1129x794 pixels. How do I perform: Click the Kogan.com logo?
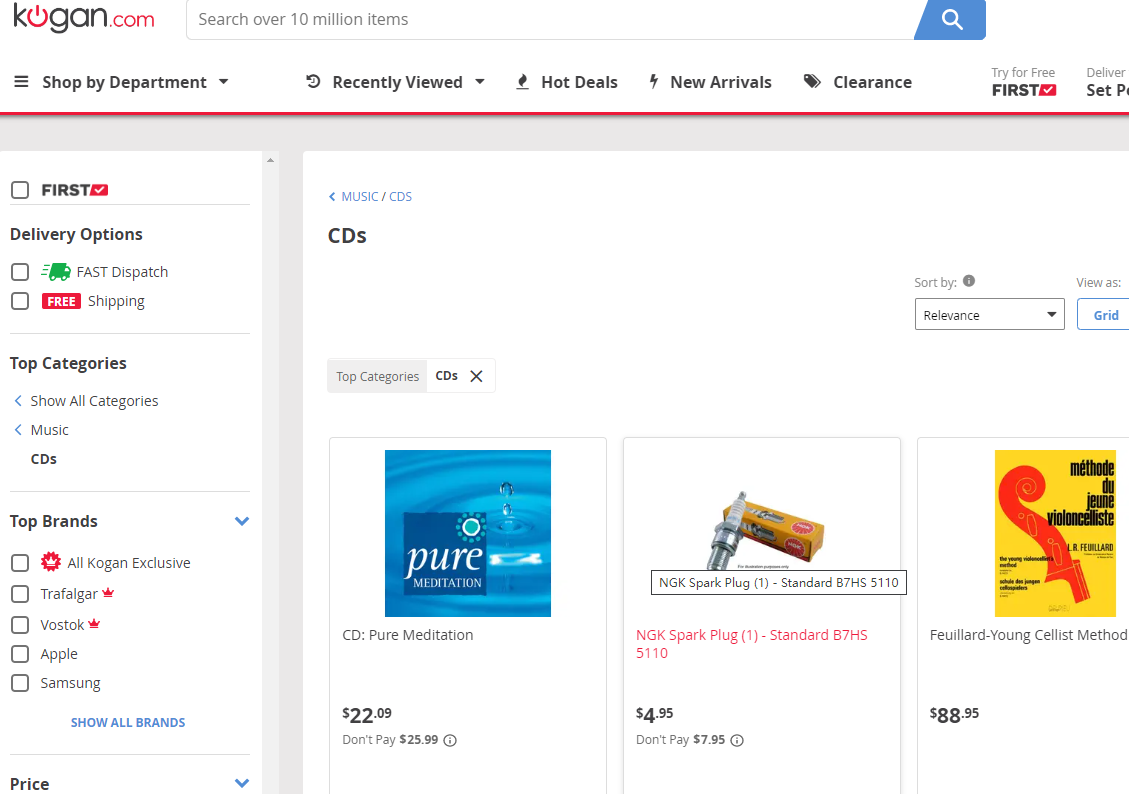[84, 19]
